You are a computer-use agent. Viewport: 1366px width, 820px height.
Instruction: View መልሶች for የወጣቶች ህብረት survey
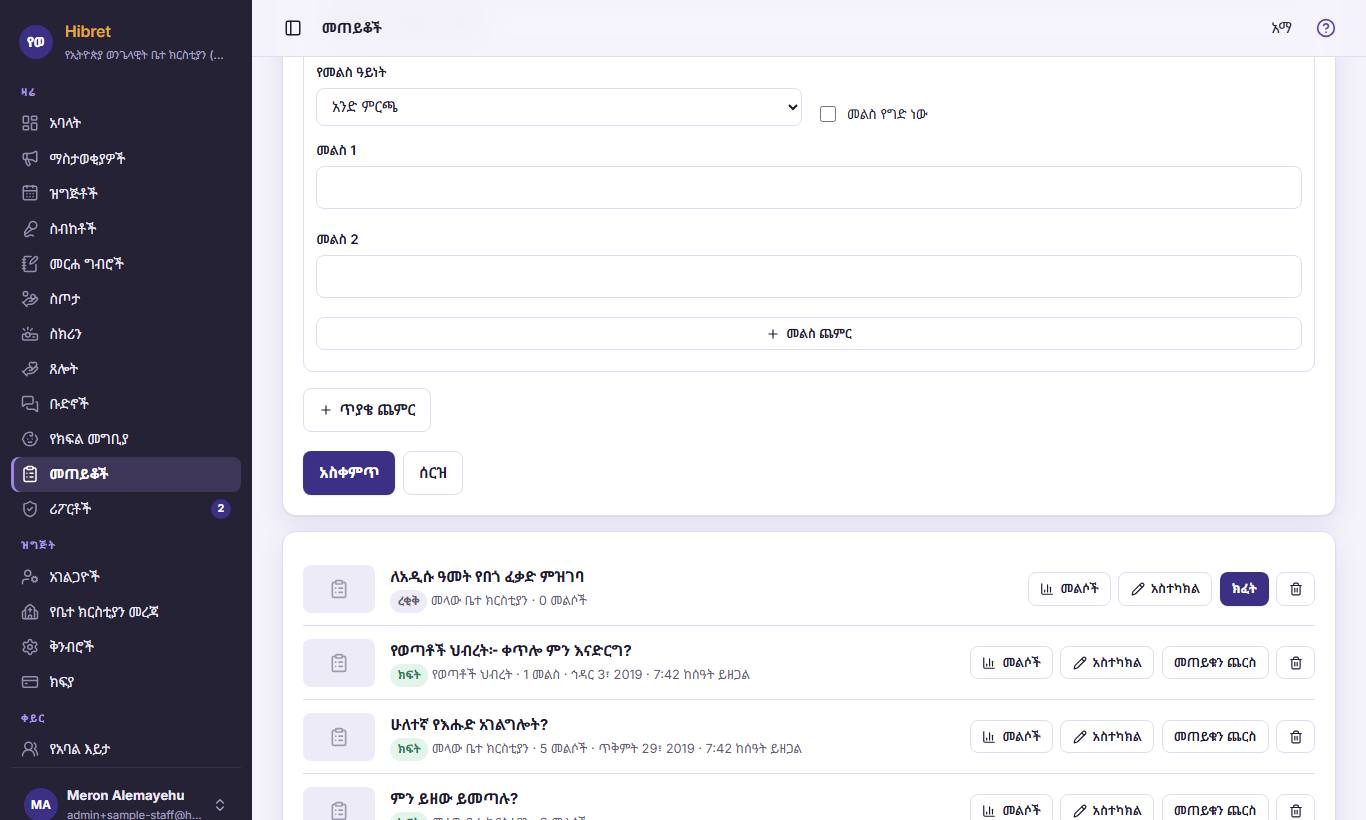1011,663
